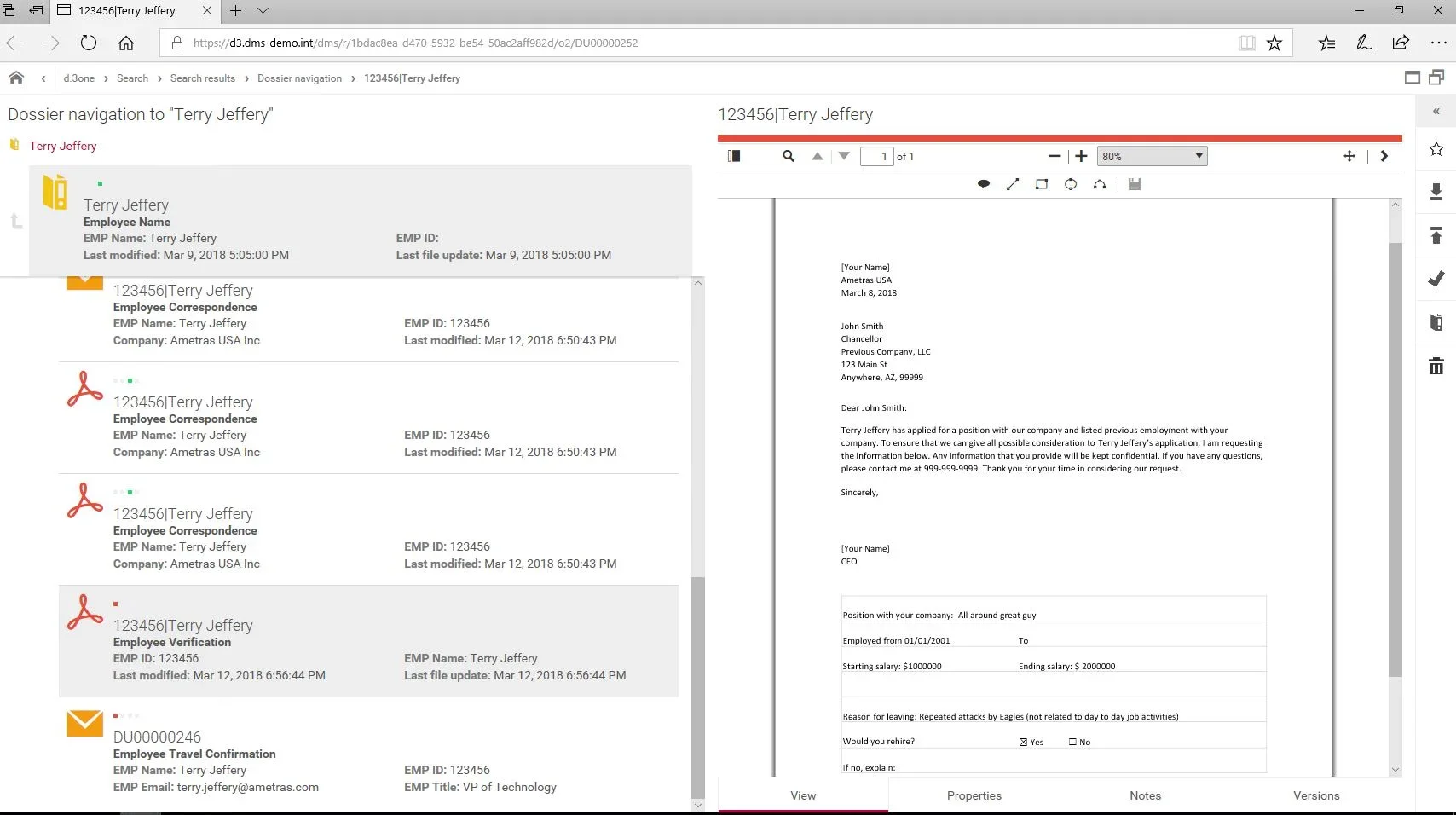Image resolution: width=1456 pixels, height=815 pixels.
Task: Expand the viewer toolbar with right chevron
Action: [1384, 156]
